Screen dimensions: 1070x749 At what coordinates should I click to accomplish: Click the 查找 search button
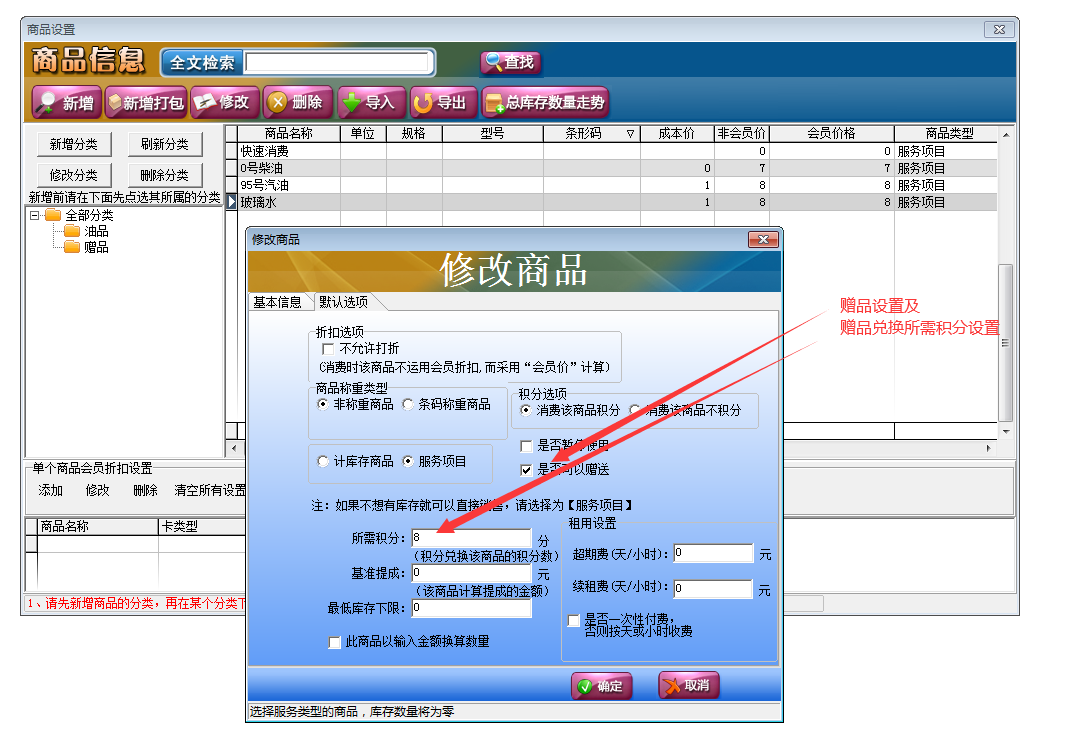point(510,62)
